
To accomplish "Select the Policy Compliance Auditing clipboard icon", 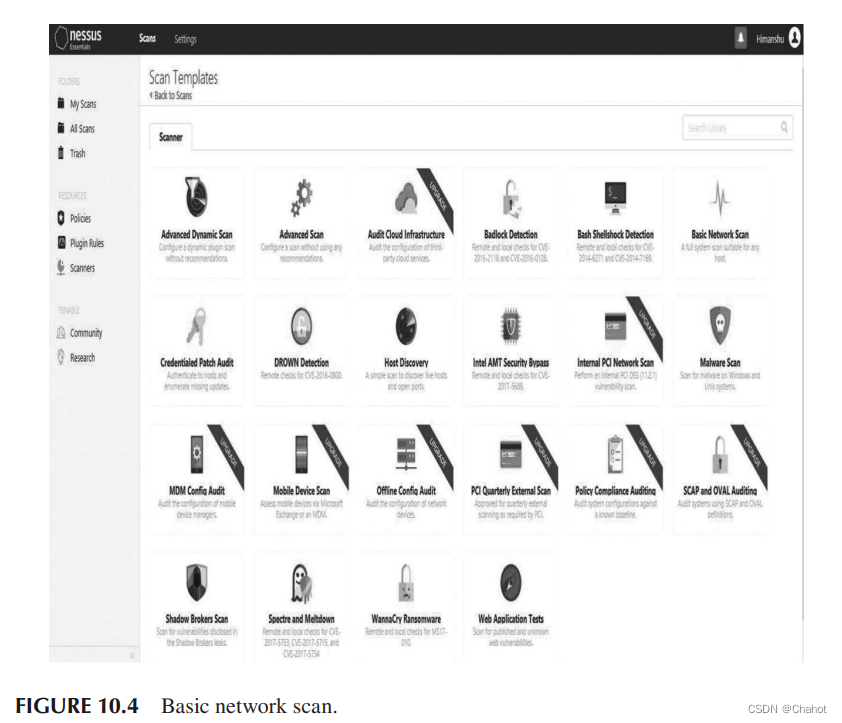I will (615, 454).
